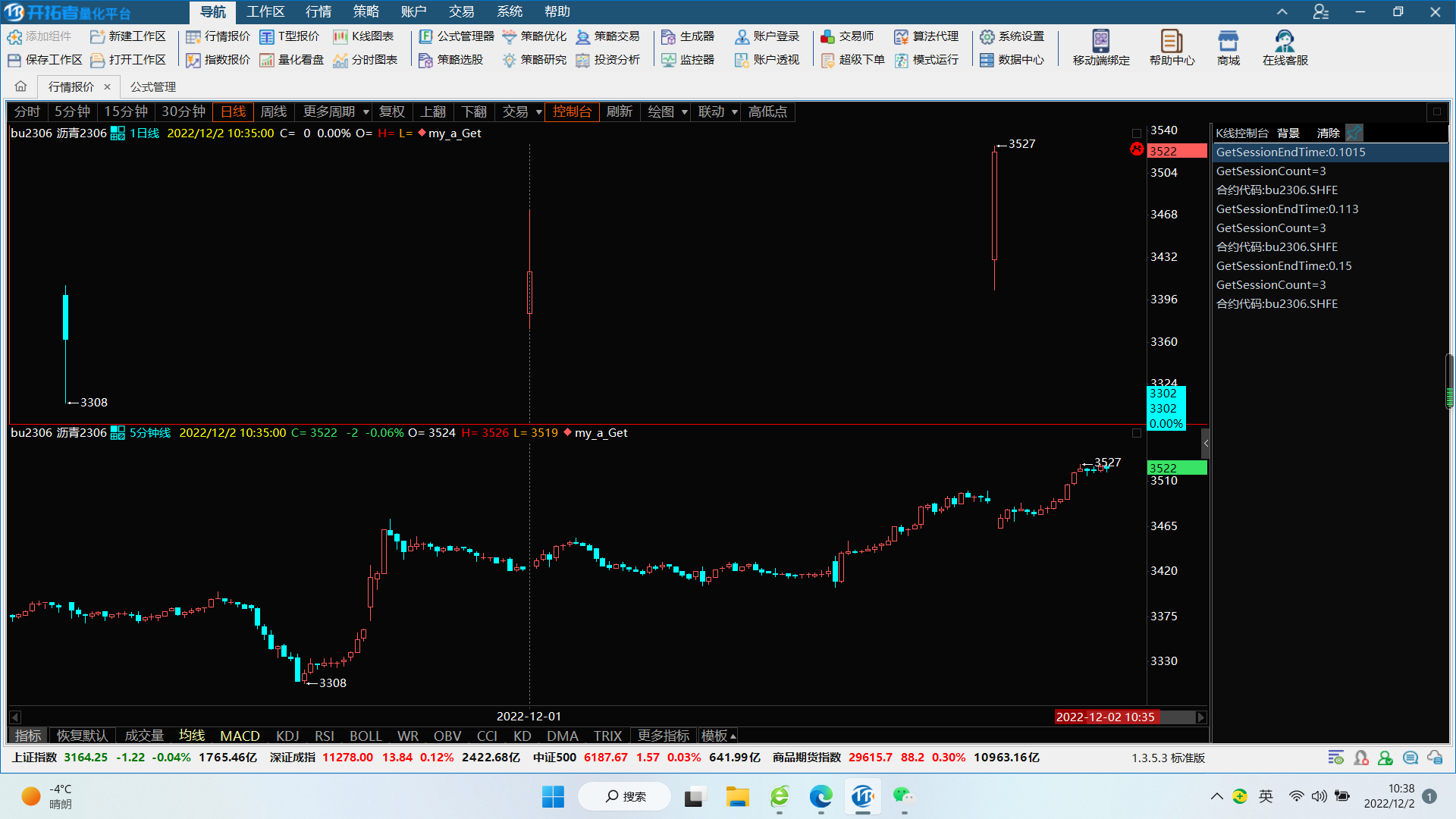This screenshot has width=1456, height=819.
Task: Expand the 模板 template menu
Action: 718,736
